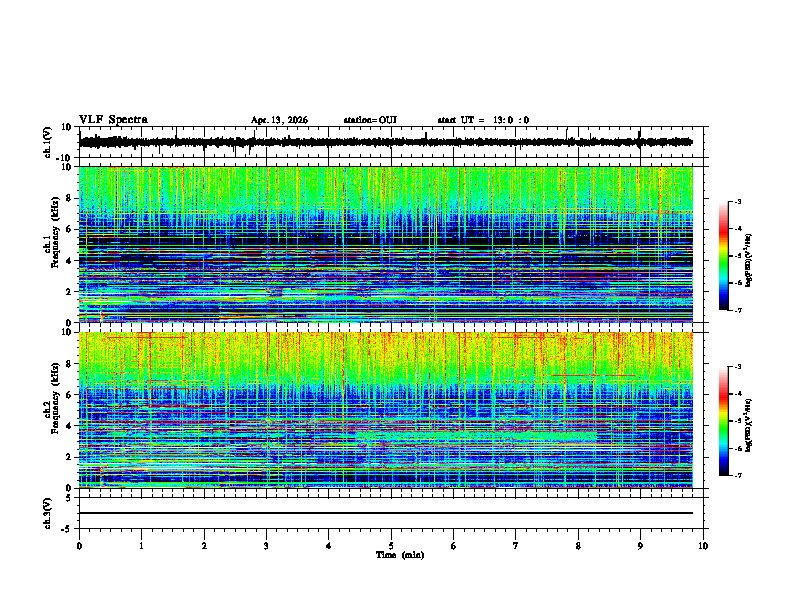
Task: Click the ch.1 "Frequency (kHz)" axis label
Action: point(55,233)
